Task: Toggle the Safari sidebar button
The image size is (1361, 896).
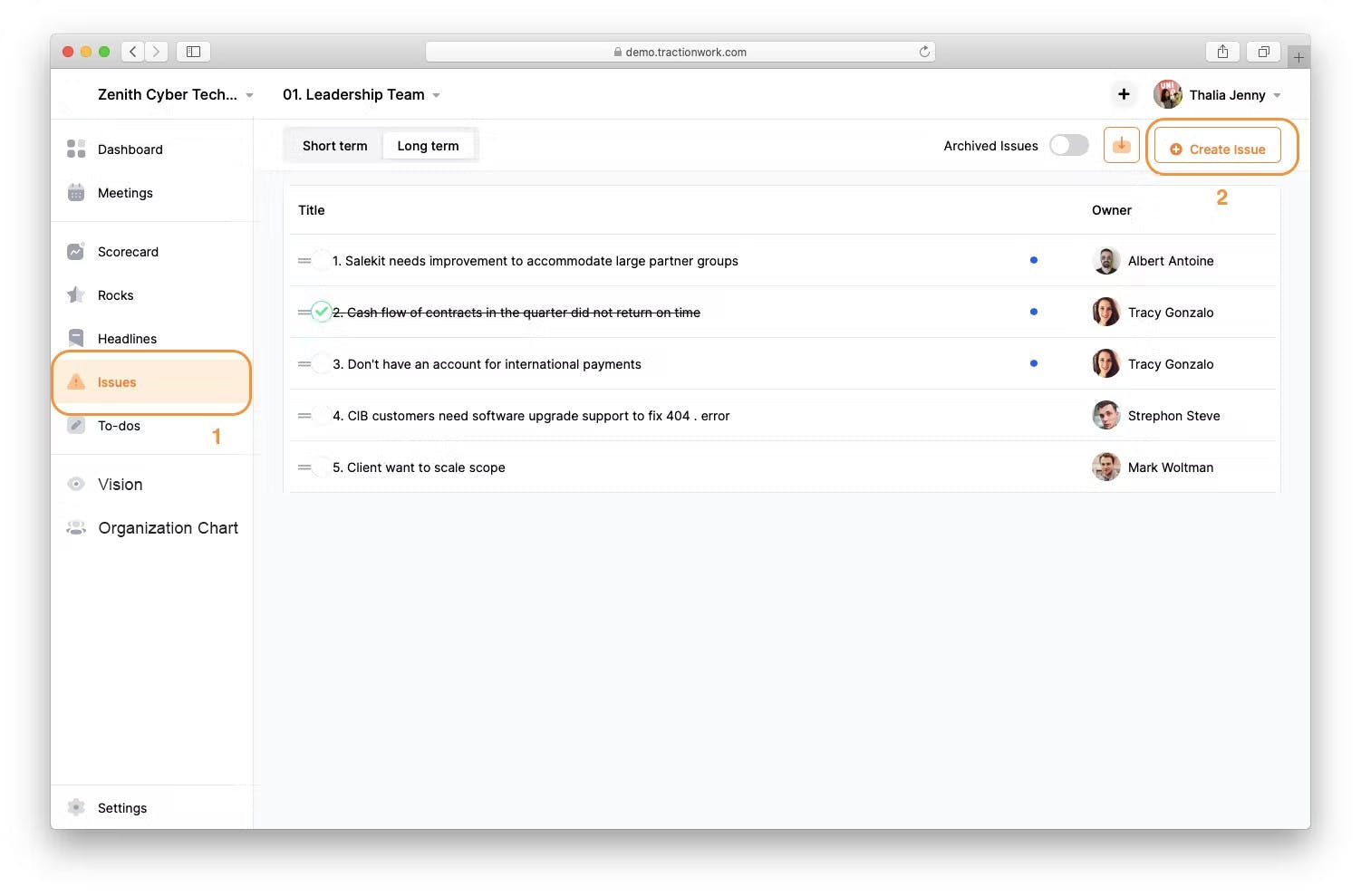Action: point(193,52)
